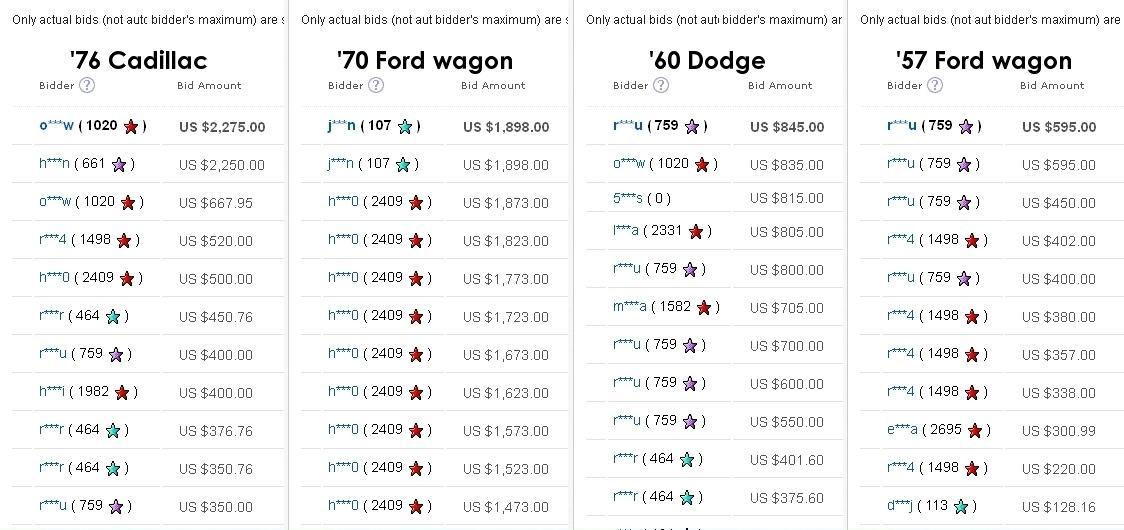Select the red star beside l***a (2331)

[697, 231]
